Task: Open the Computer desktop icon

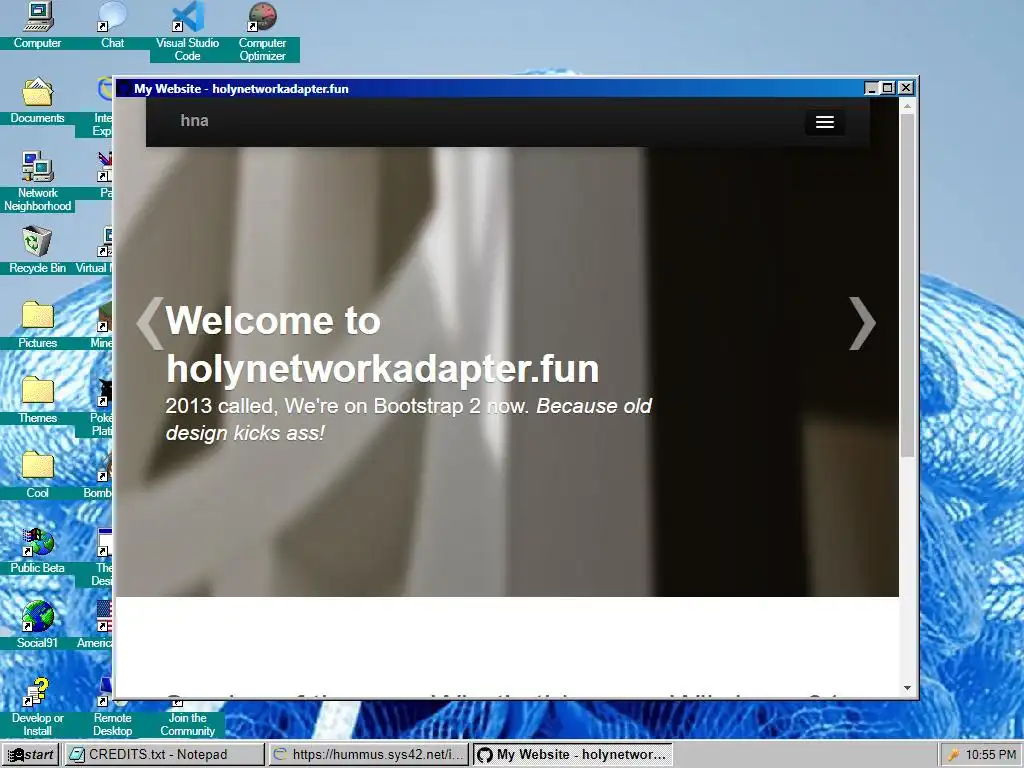Action: click(x=37, y=25)
